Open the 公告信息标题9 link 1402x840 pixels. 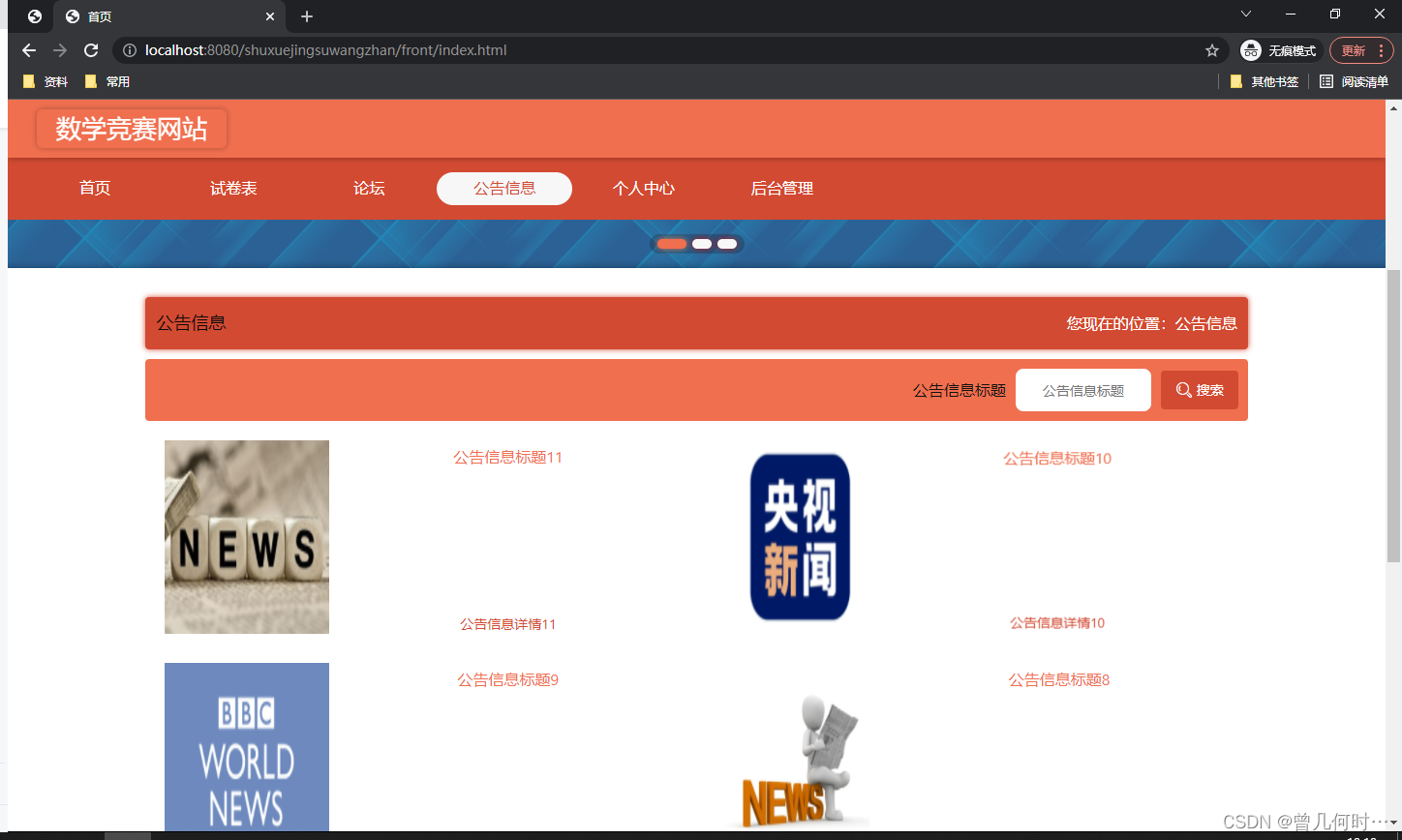pos(508,680)
